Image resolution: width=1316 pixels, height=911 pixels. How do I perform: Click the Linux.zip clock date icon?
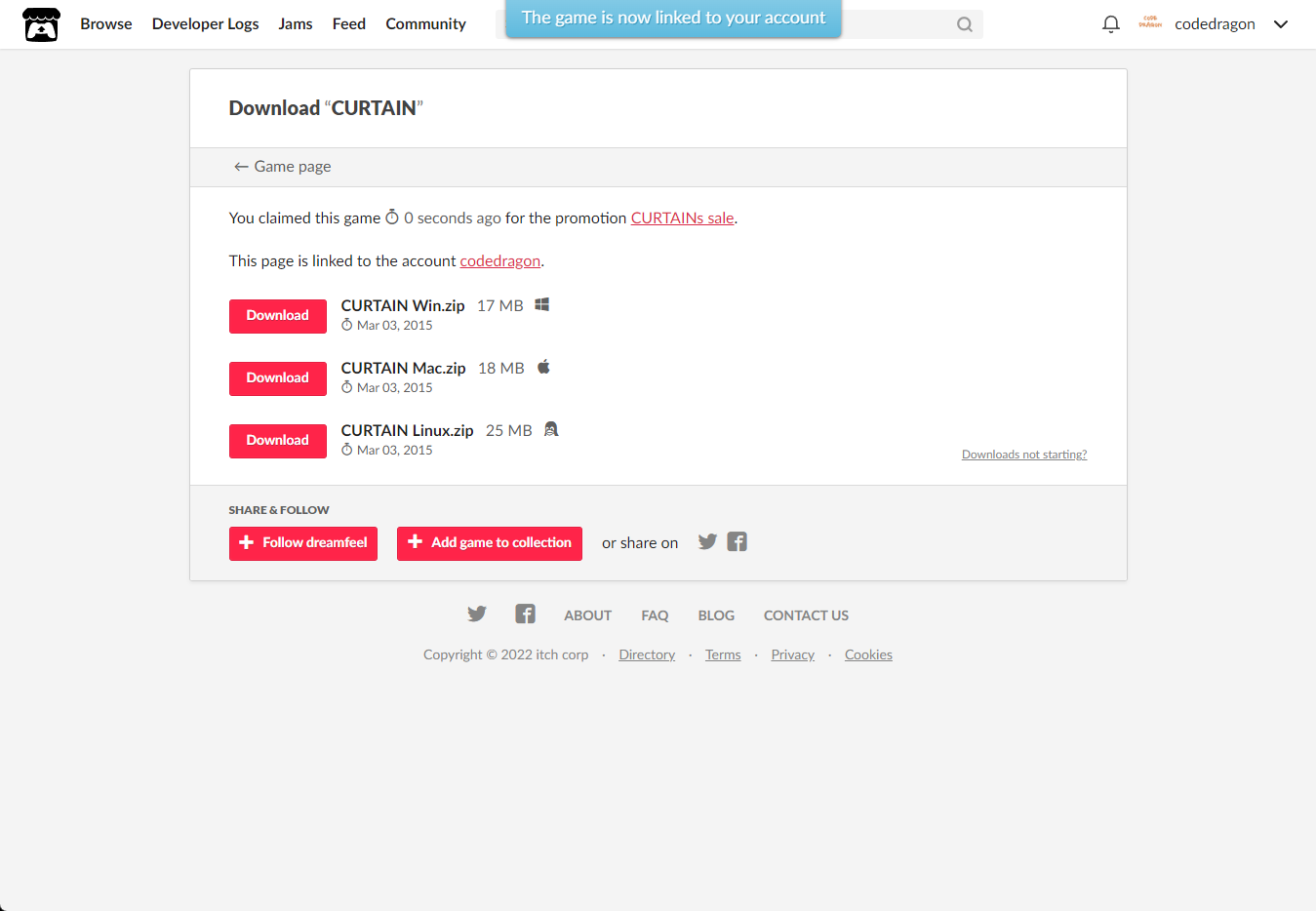347,450
